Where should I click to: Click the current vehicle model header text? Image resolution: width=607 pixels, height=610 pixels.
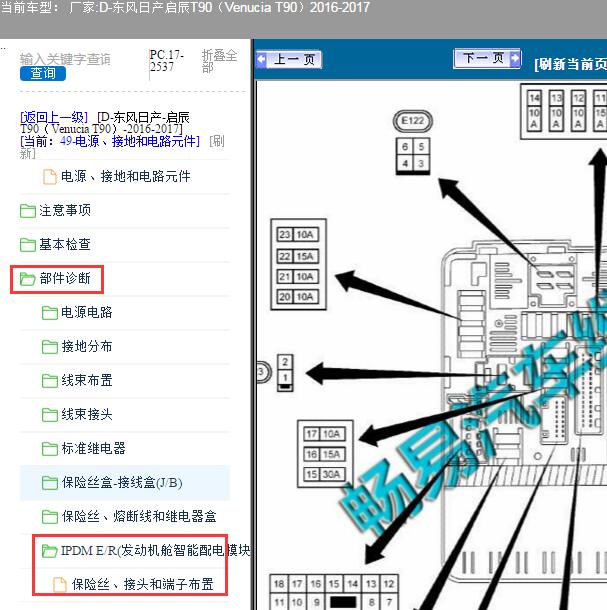pyautogui.click(x=185, y=8)
